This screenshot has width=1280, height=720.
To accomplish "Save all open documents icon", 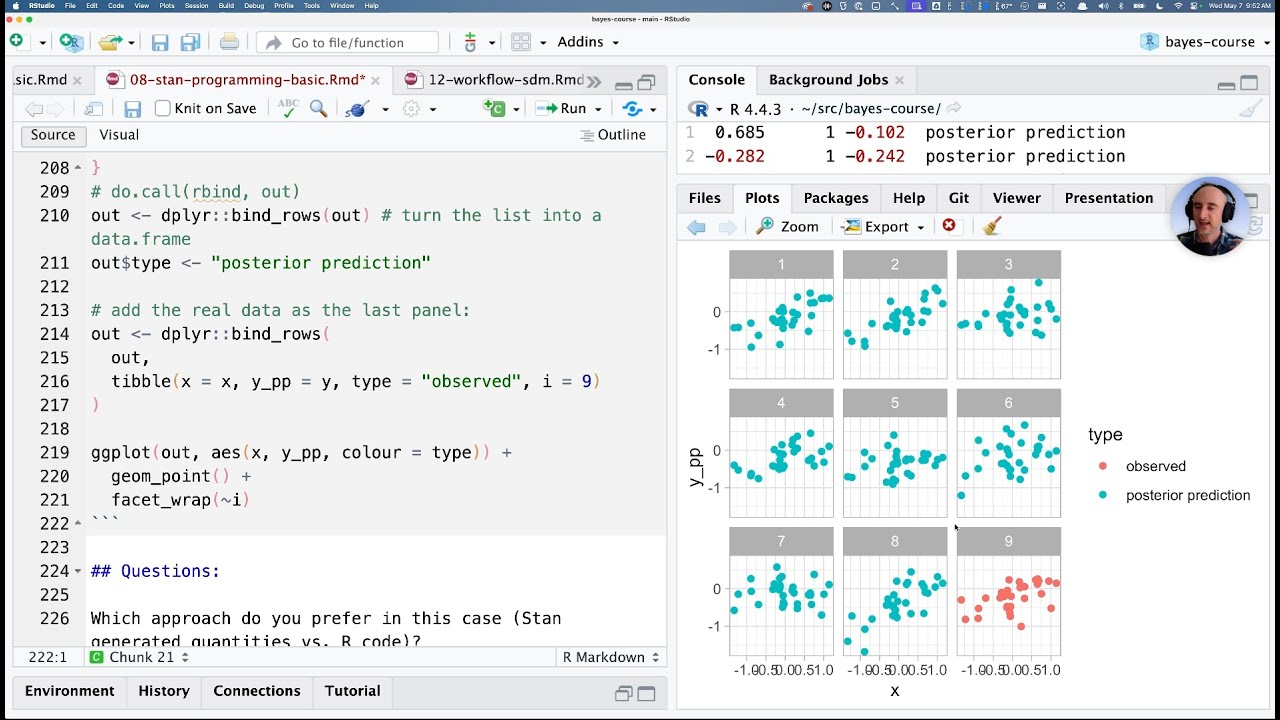I will click(190, 42).
